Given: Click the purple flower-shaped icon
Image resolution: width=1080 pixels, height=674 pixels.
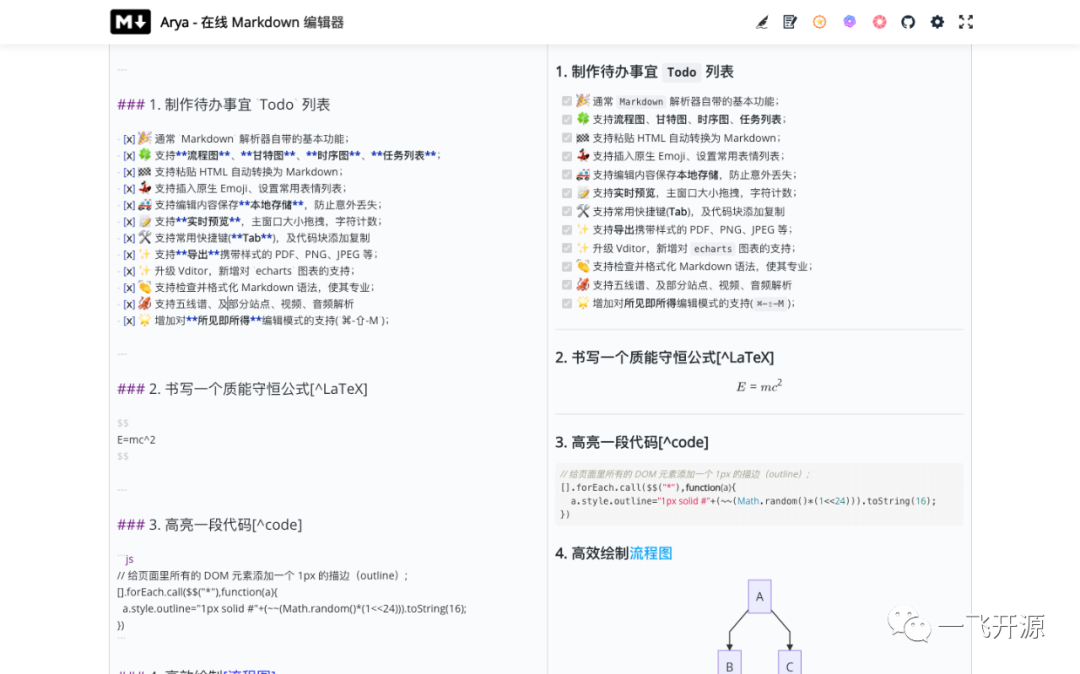Looking at the screenshot, I should [849, 22].
